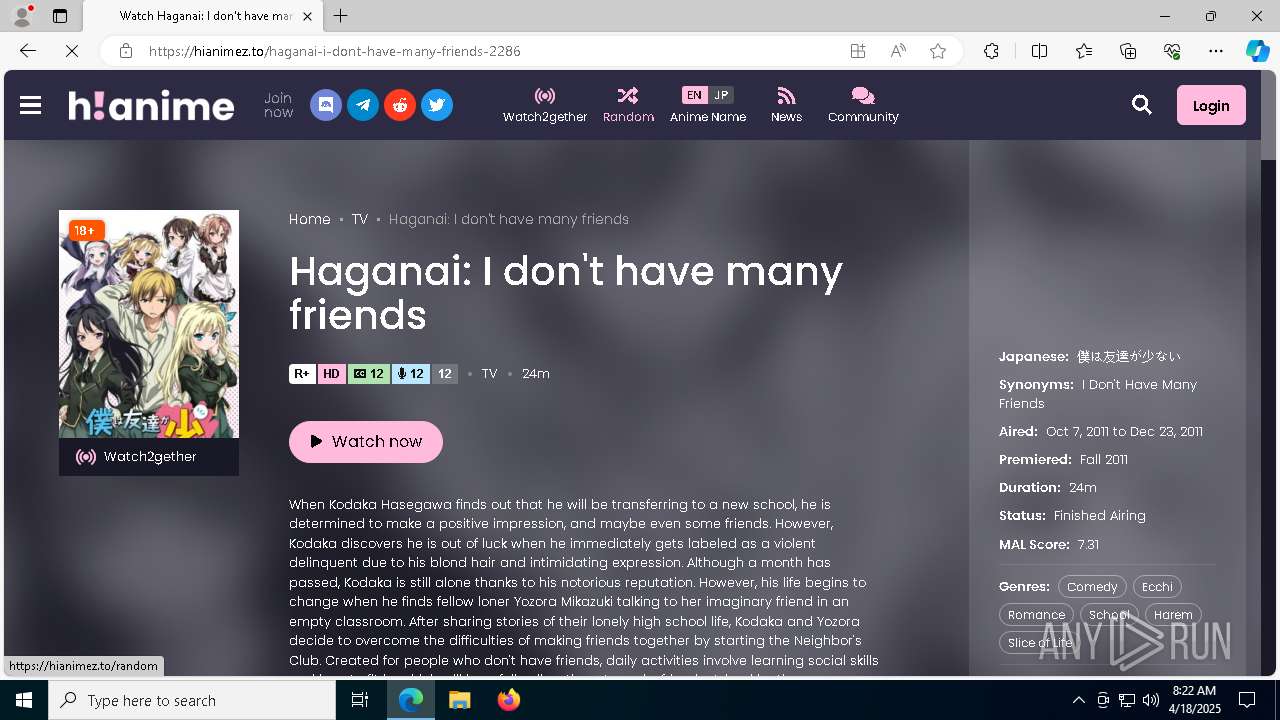
Task: Show hidden system tray icons
Action: (1079, 700)
